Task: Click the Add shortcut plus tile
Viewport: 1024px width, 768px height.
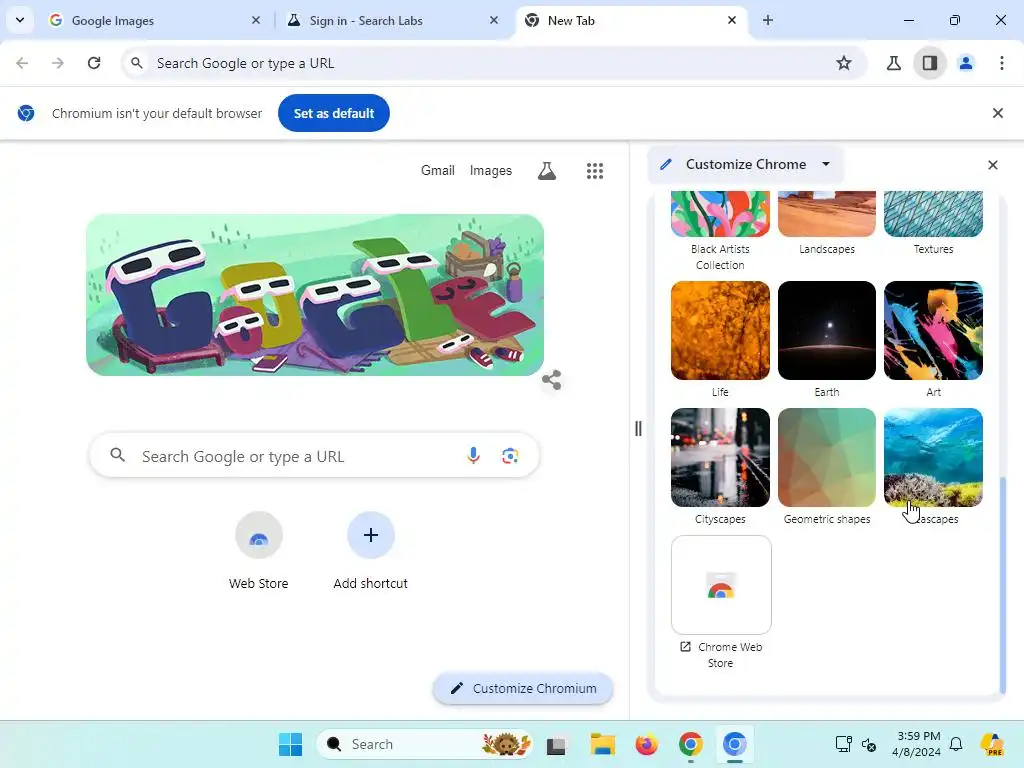Action: click(x=370, y=552)
